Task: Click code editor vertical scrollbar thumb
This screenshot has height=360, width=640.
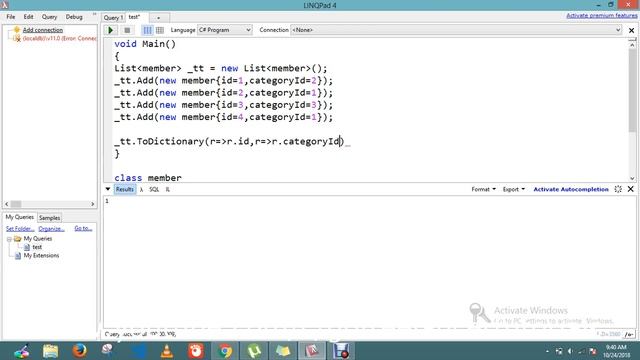Action: click(x=632, y=91)
